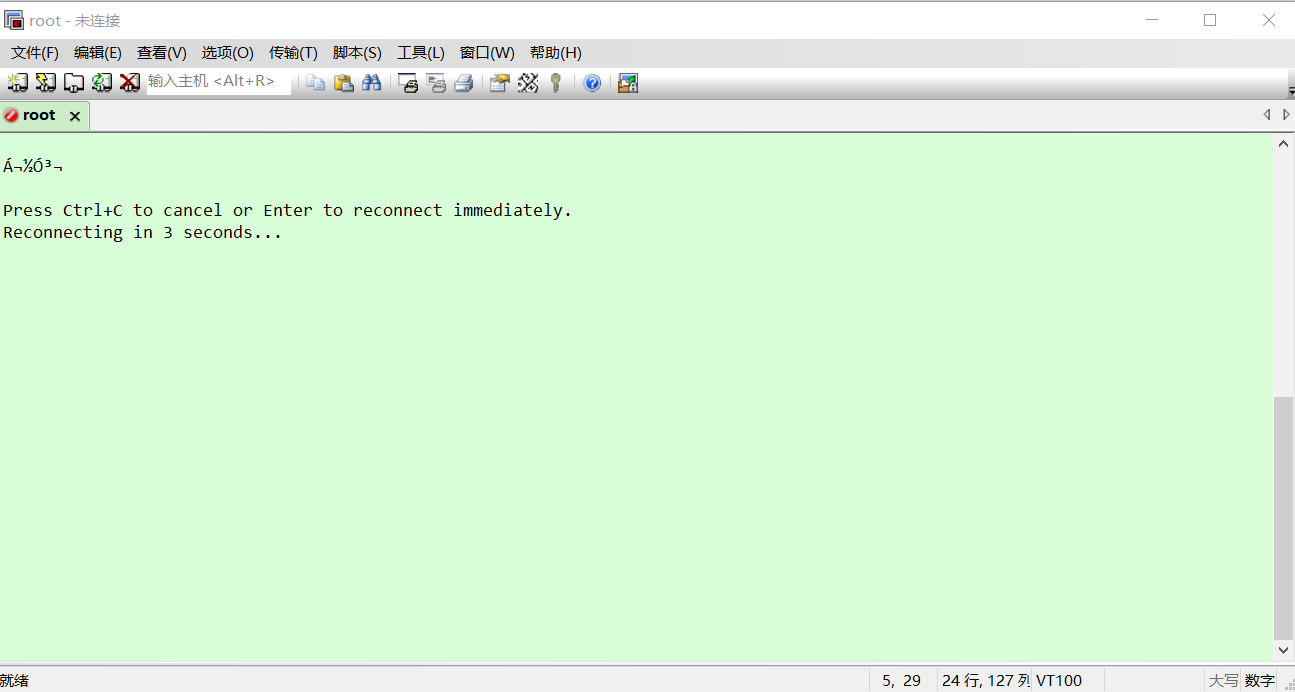Open Quick Connect with the lightning icon
The width and height of the screenshot is (1295, 692).
pyautogui.click(x=46, y=83)
